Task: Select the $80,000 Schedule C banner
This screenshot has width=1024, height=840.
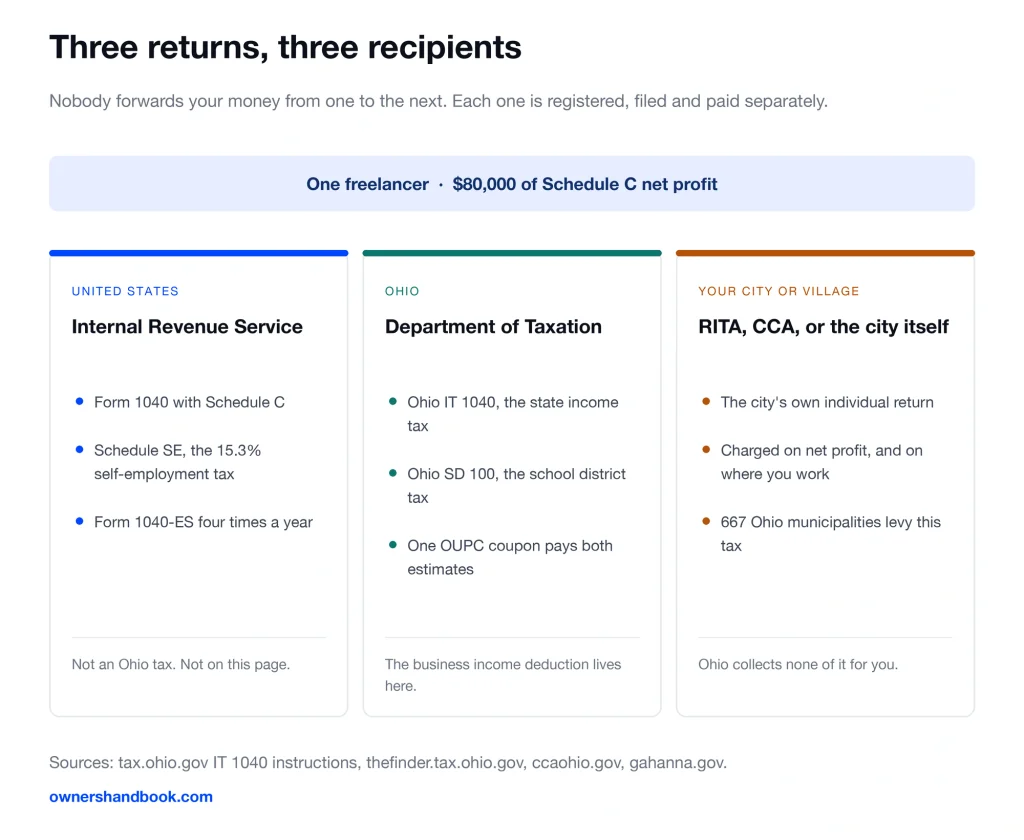Action: click(512, 184)
